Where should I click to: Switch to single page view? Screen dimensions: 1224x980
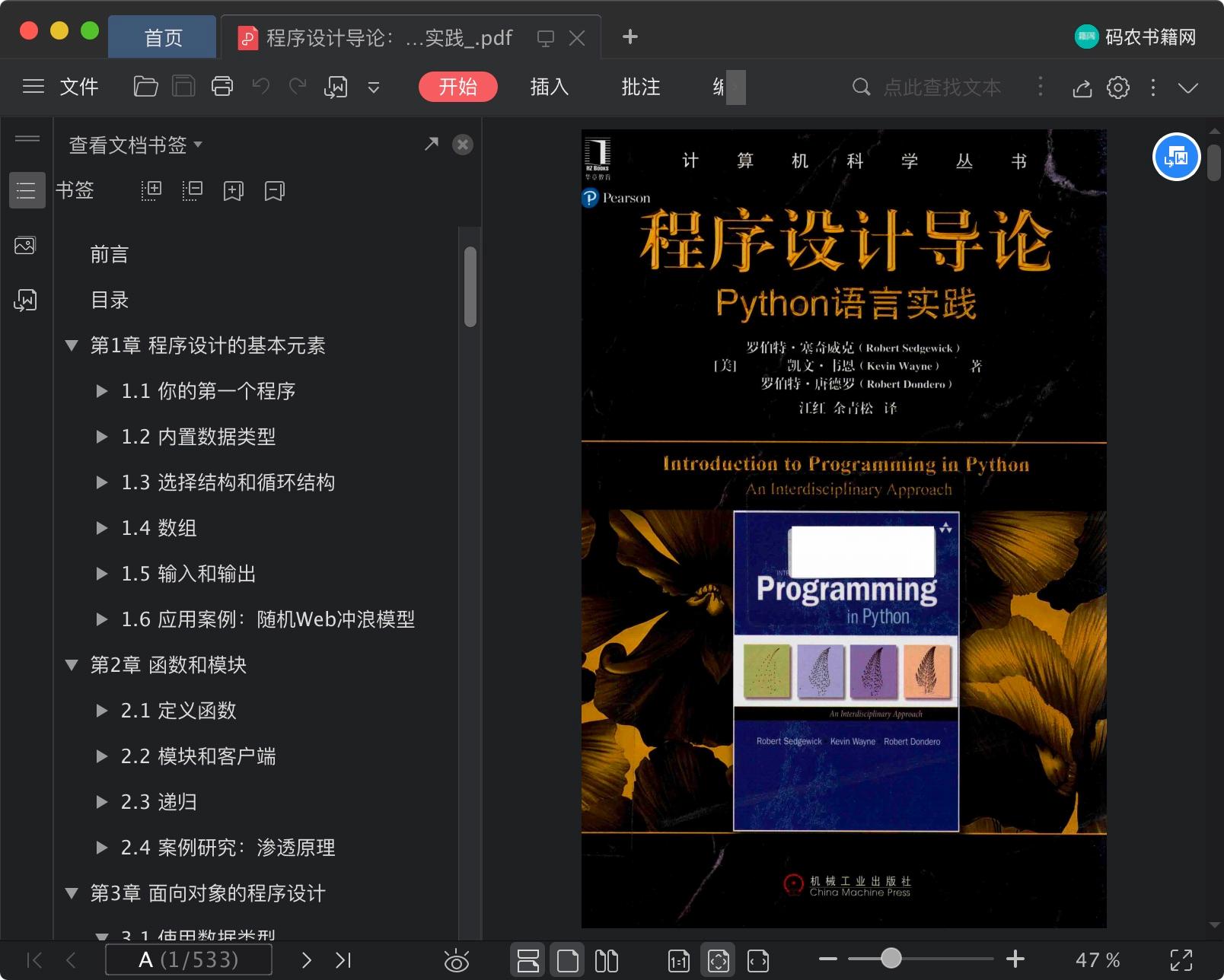pos(567,960)
